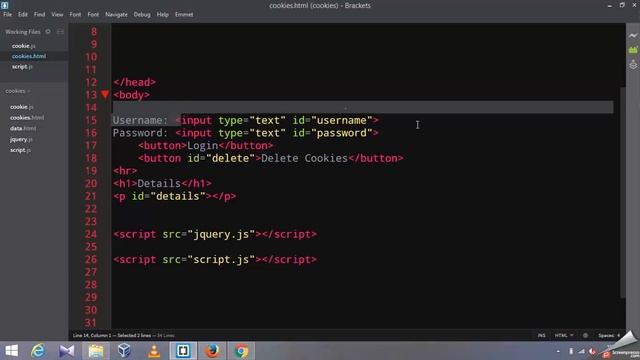Open VLC media player from taskbar
This screenshot has width=640, height=360.
click(x=154, y=351)
